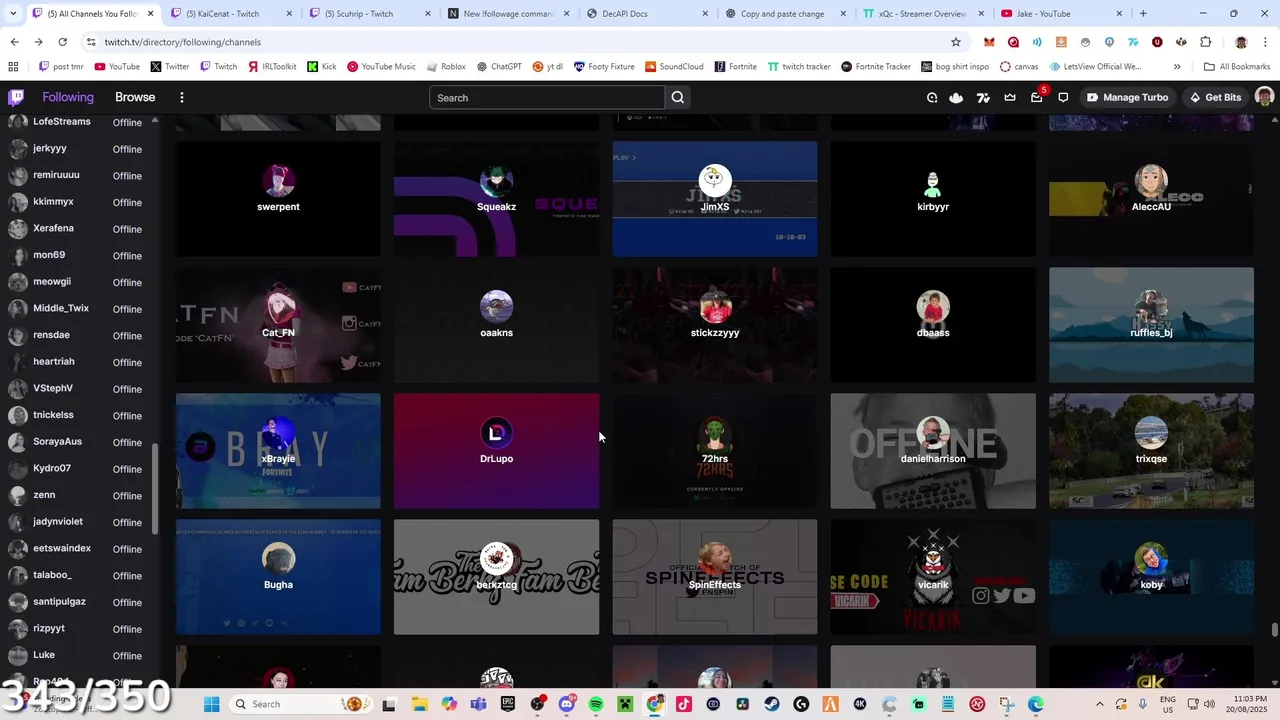Click the Twitch logo home icon
This screenshot has height=720, width=1280.
coord(16,97)
